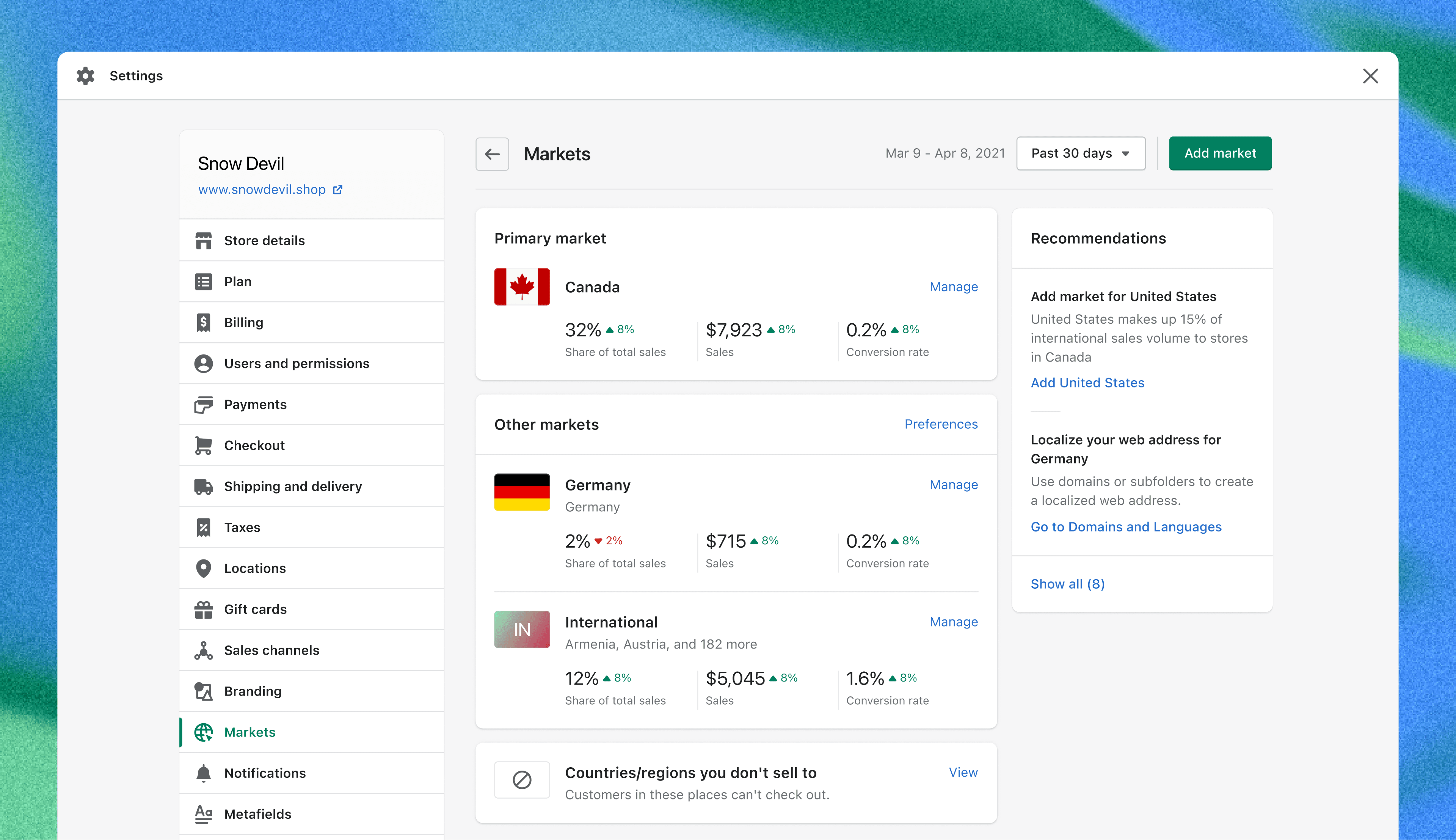Viewport: 1456px width, 840px height.
Task: Click International's $5,045 sales figure
Action: pyautogui.click(x=735, y=679)
